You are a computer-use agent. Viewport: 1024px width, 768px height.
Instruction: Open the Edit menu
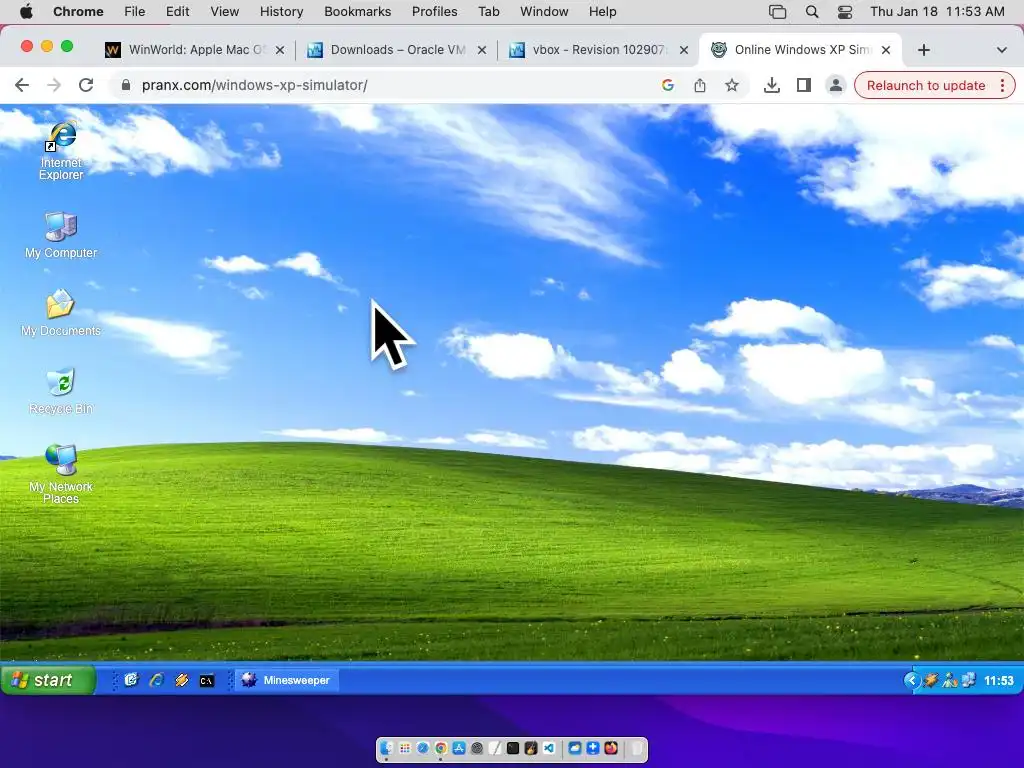click(177, 12)
